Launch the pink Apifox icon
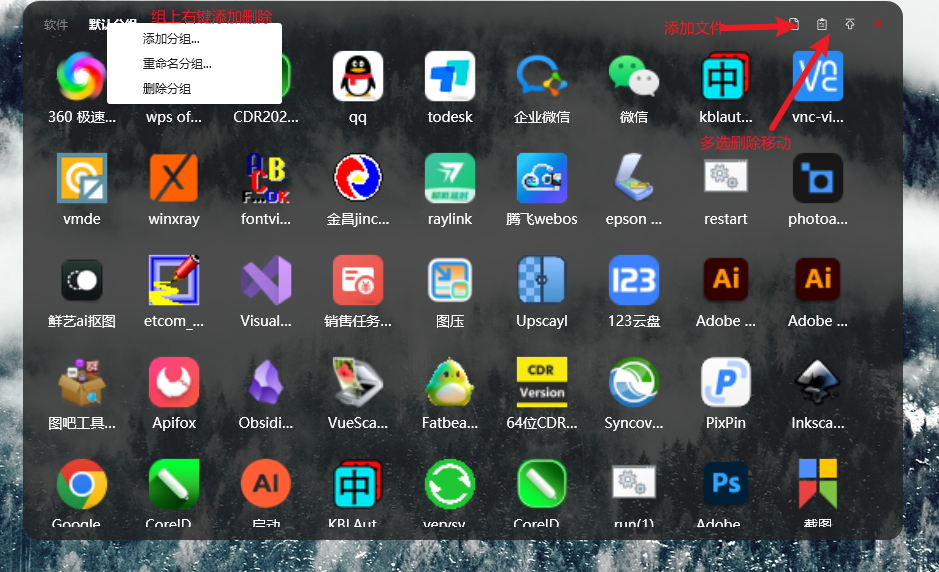The height and width of the screenshot is (572, 939). (x=174, y=382)
